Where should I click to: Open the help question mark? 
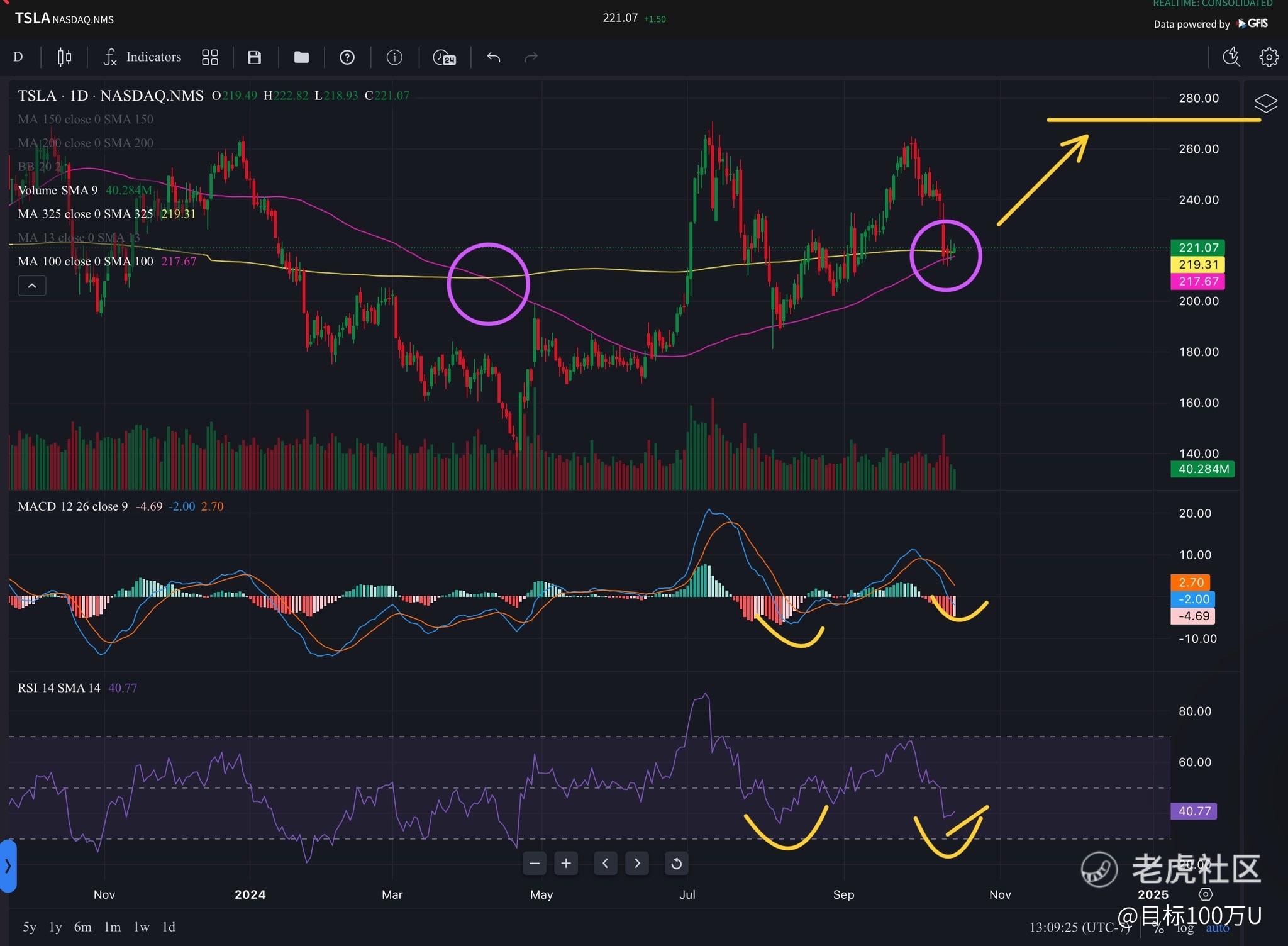tap(347, 57)
